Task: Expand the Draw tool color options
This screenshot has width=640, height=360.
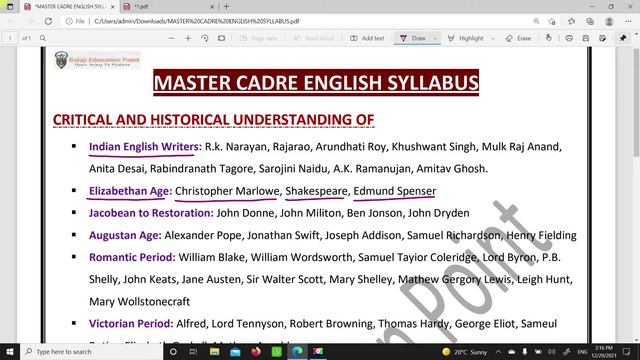Action: tap(435, 38)
